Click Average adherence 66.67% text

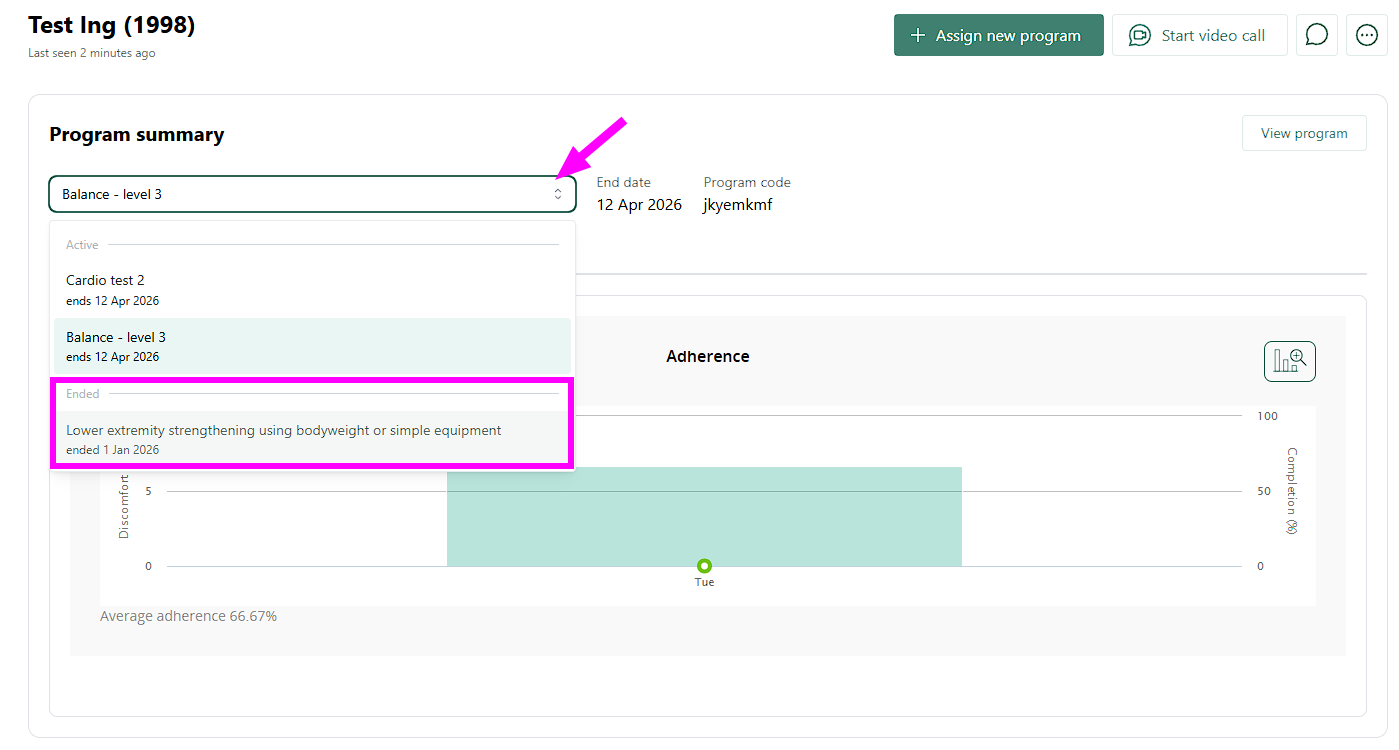coord(188,616)
